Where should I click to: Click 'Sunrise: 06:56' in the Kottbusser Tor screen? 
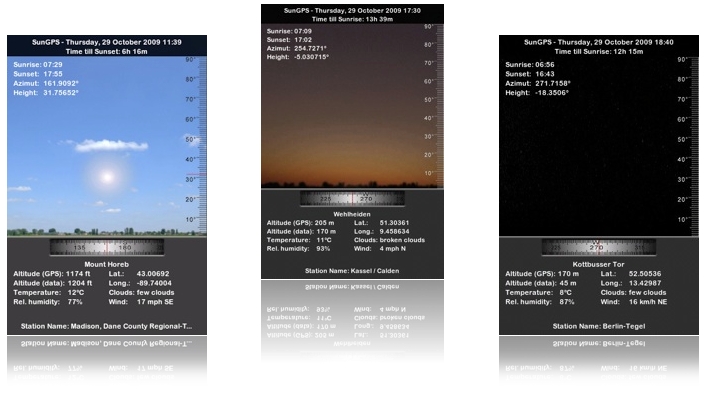click(530, 65)
